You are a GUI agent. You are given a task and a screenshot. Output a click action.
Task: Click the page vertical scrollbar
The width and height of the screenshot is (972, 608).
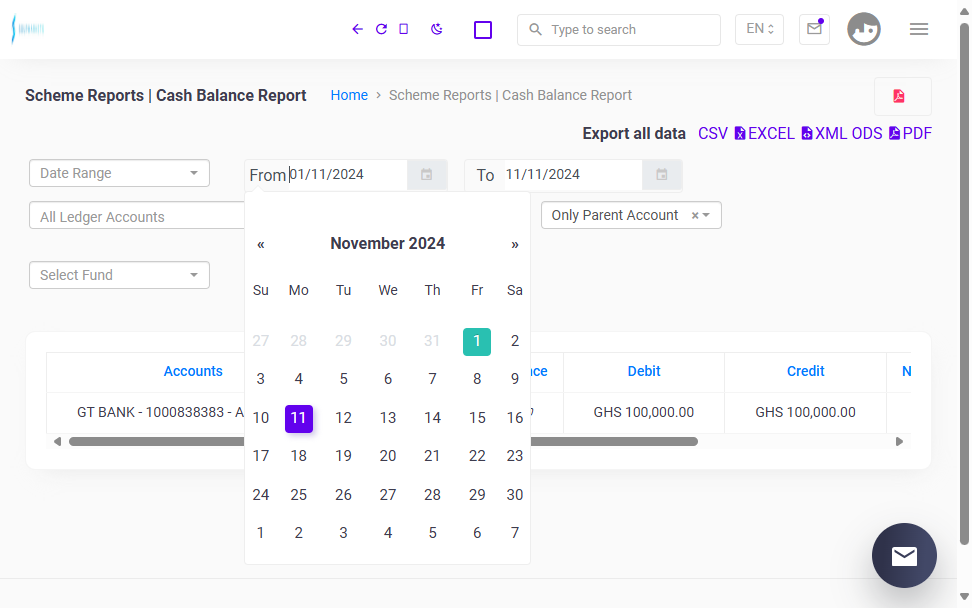coord(964,284)
